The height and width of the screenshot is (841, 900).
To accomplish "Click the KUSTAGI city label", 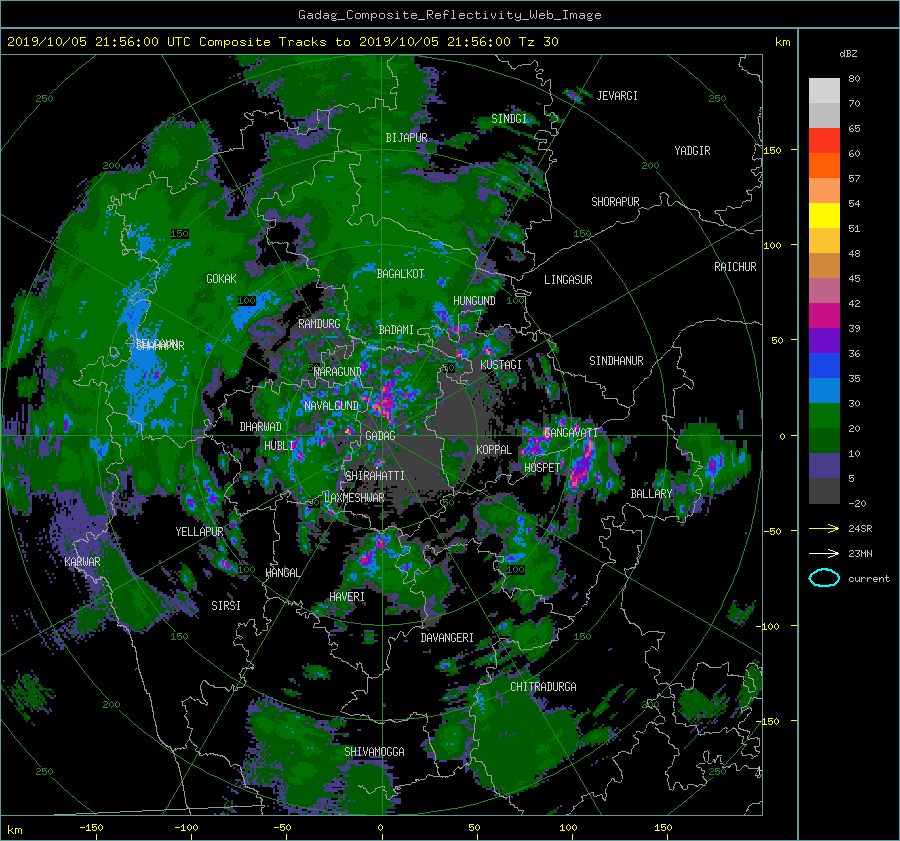I will (x=501, y=365).
